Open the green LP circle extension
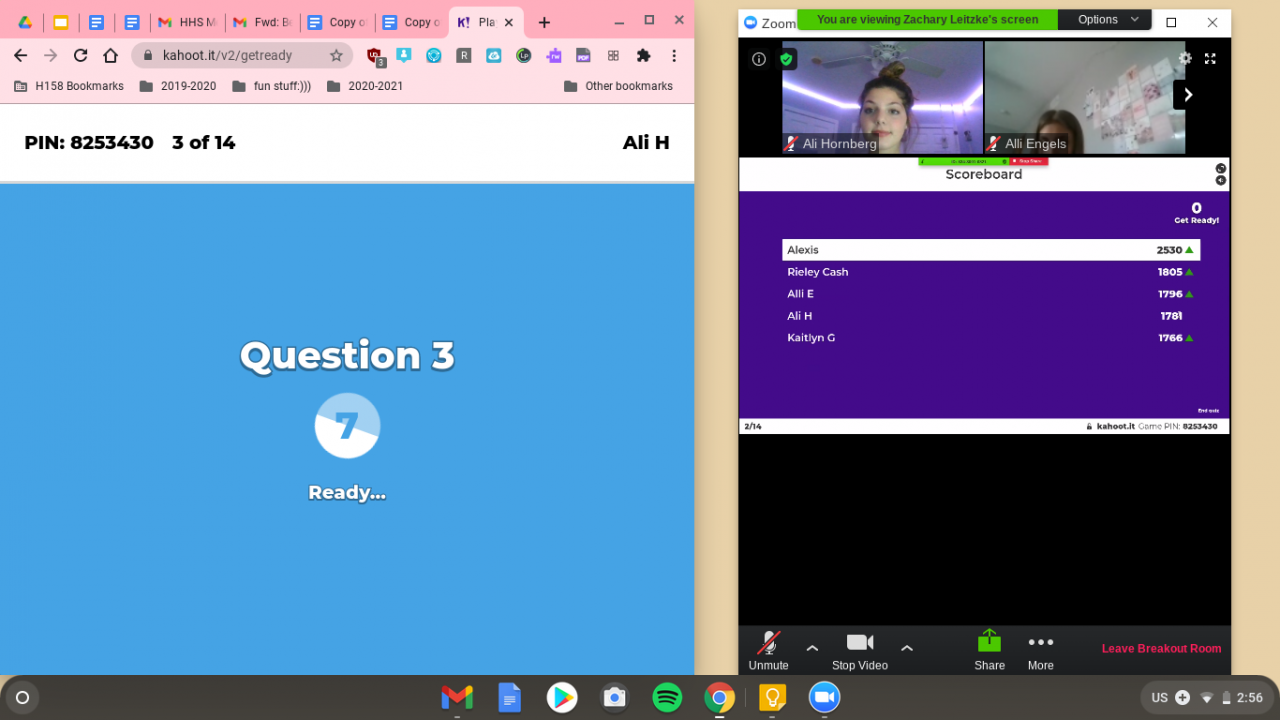This screenshot has height=720, width=1280. point(524,56)
